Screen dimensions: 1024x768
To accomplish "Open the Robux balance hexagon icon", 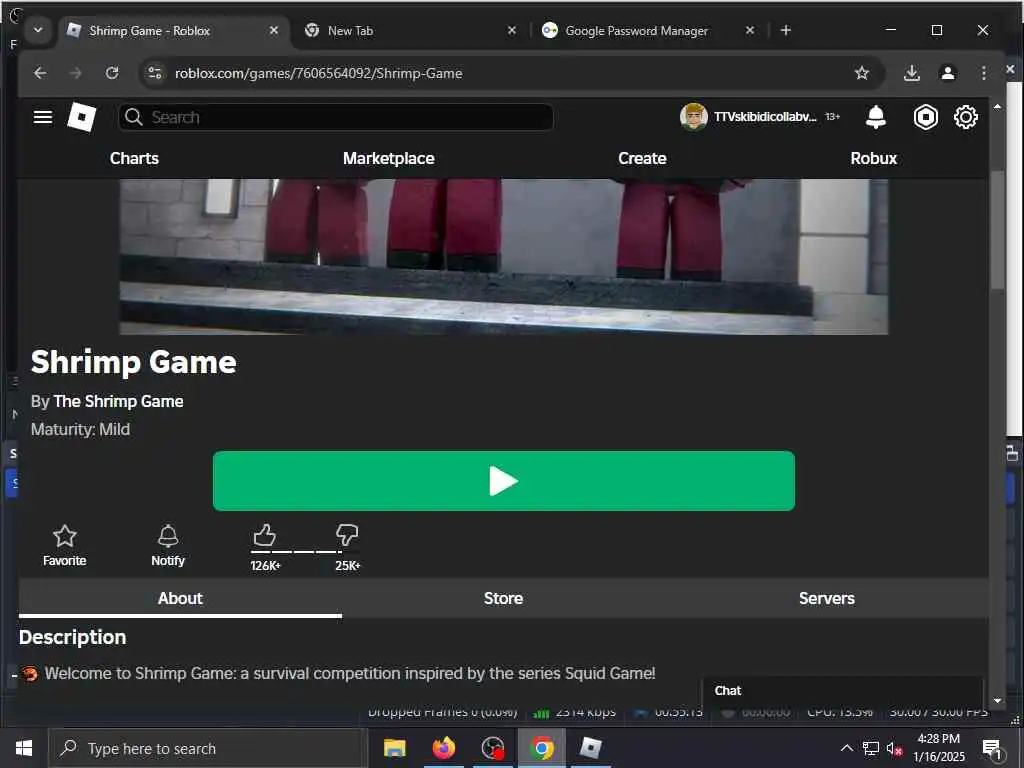I will point(925,117).
